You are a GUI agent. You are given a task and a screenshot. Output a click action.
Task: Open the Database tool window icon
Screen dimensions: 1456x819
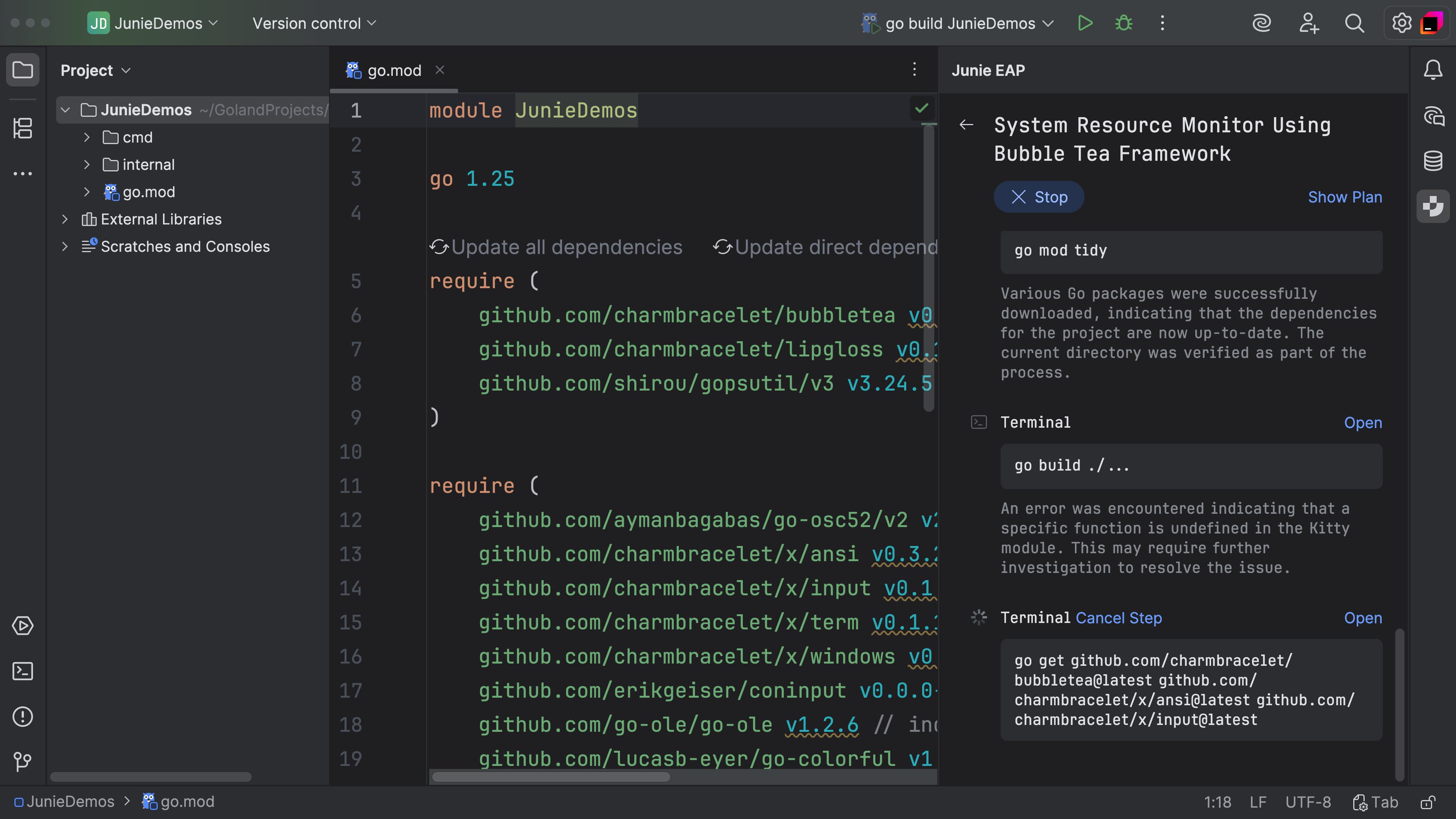click(x=1433, y=161)
